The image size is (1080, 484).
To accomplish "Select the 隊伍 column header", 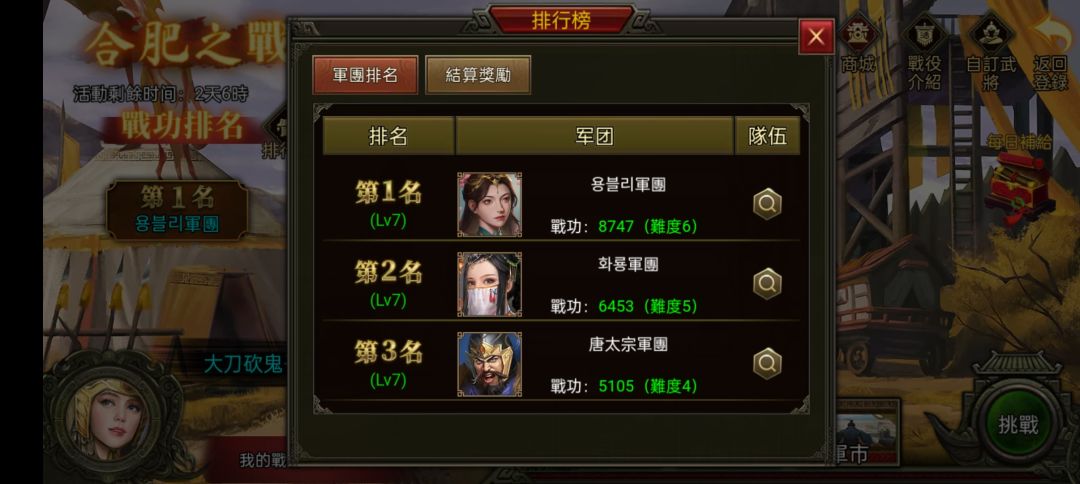I will [x=767, y=136].
